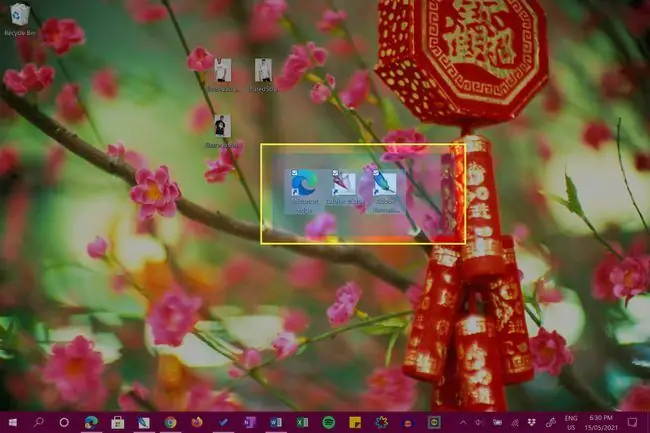Uncheck the blue feather shortcut checkbox
The image size is (650, 433).
[376, 172]
